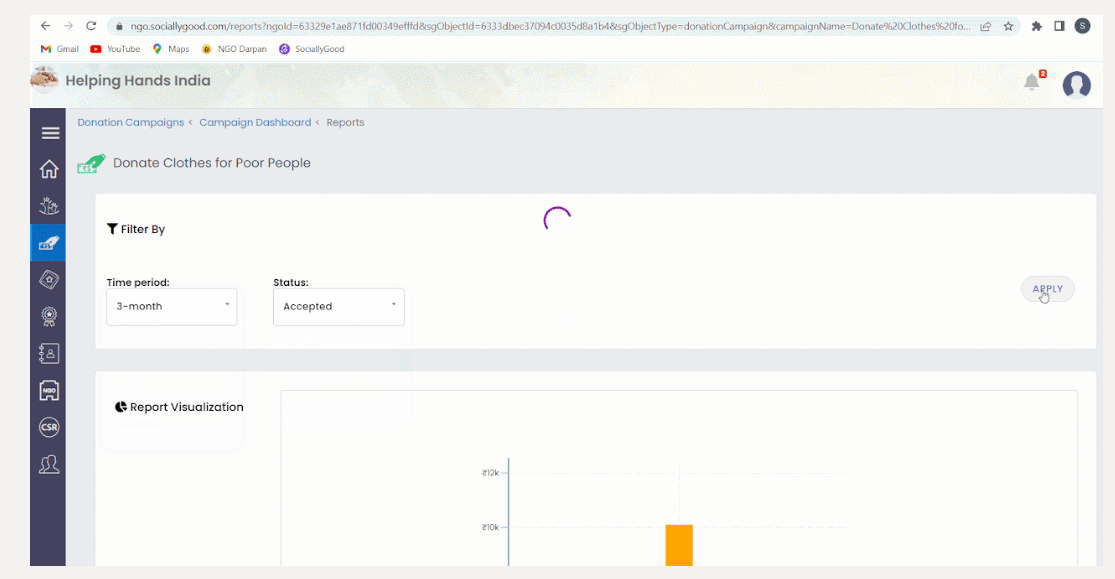Image resolution: width=1115 pixels, height=579 pixels.
Task: View notifications via the bell icon
Action: (x=1032, y=82)
